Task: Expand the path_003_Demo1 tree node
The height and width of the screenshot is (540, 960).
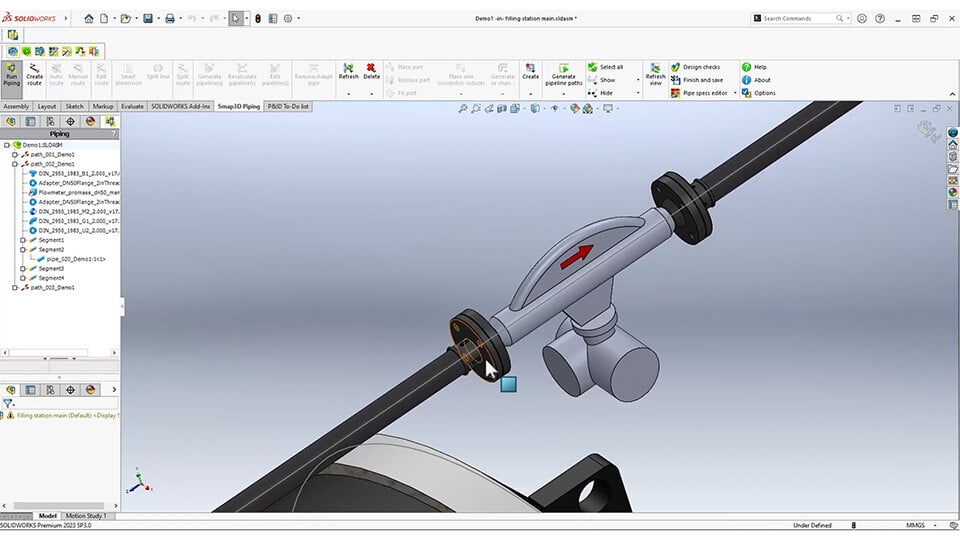Action: [15, 288]
